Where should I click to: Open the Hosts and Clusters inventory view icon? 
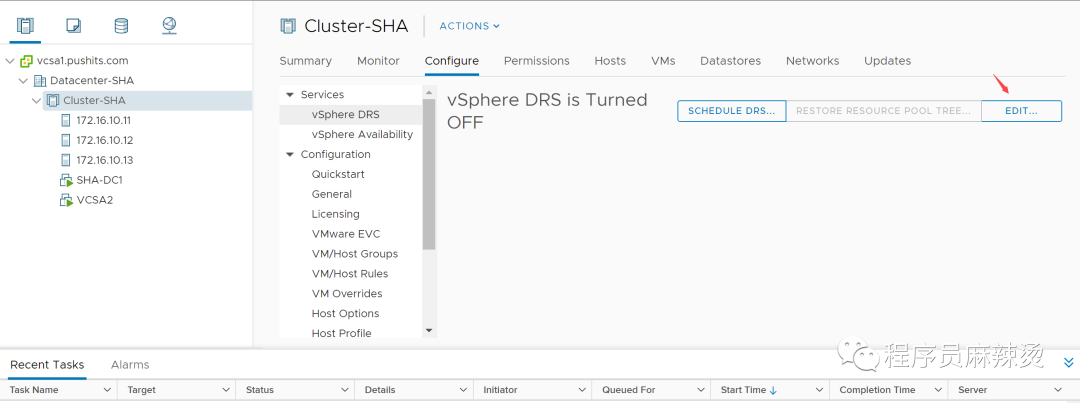pos(26,26)
